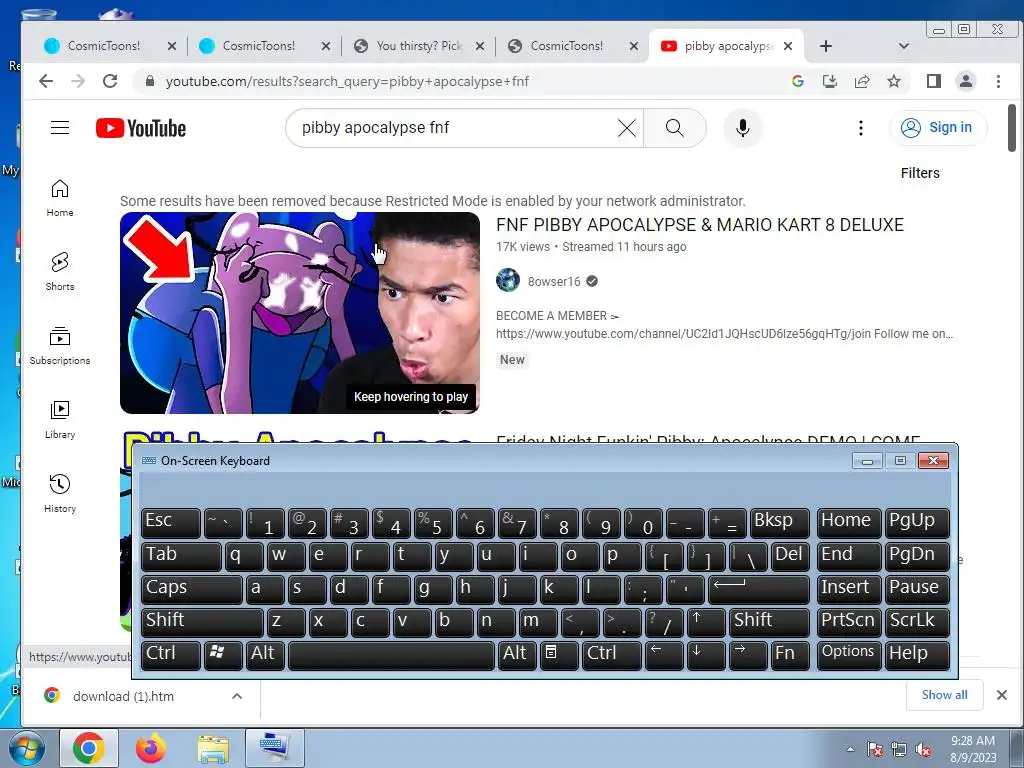Toggle left Ctrl key on on-screen keyboard

[x=170, y=654]
